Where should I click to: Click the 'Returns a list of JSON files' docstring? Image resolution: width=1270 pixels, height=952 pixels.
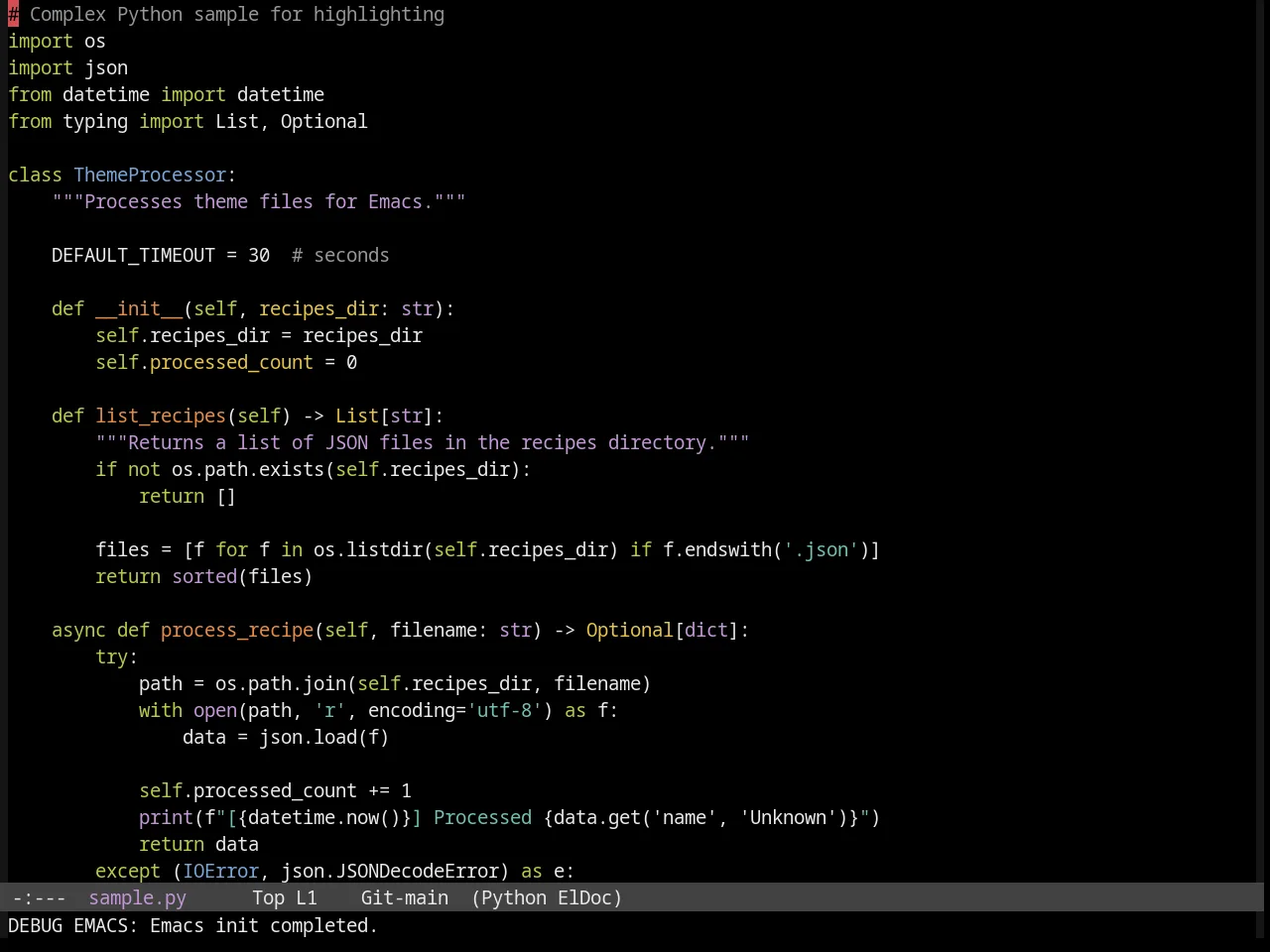[423, 442]
